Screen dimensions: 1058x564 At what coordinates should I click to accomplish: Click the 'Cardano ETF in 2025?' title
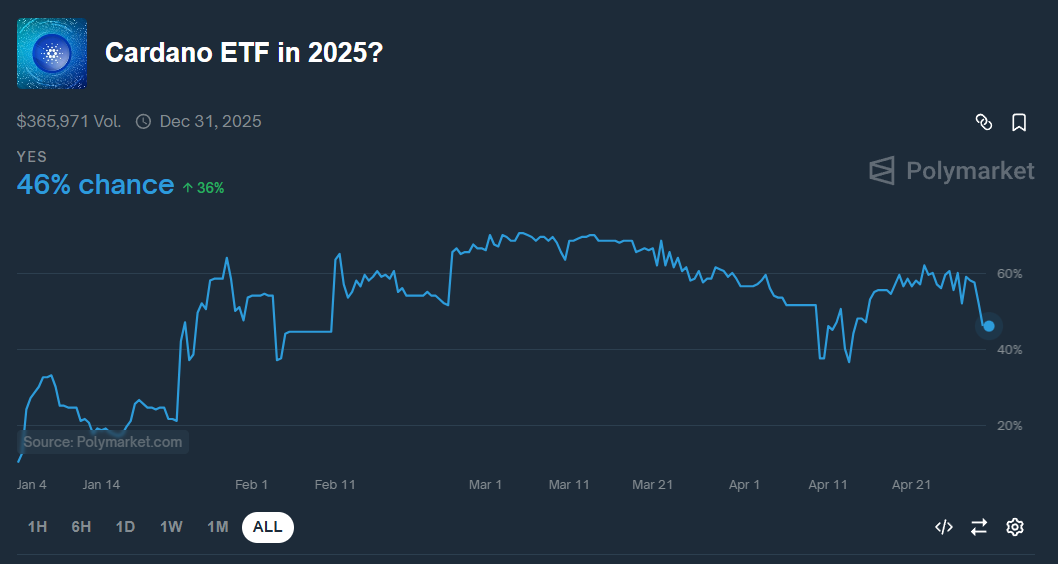coord(244,53)
